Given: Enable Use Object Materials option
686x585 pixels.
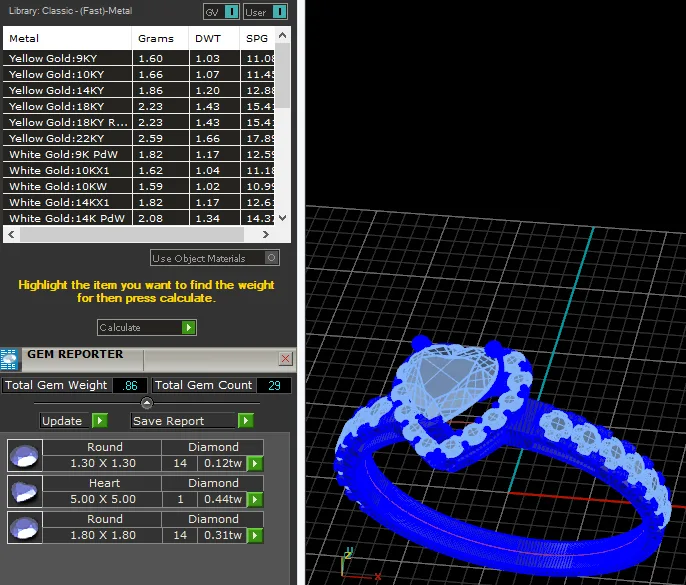Looking at the screenshot, I should coord(215,258).
